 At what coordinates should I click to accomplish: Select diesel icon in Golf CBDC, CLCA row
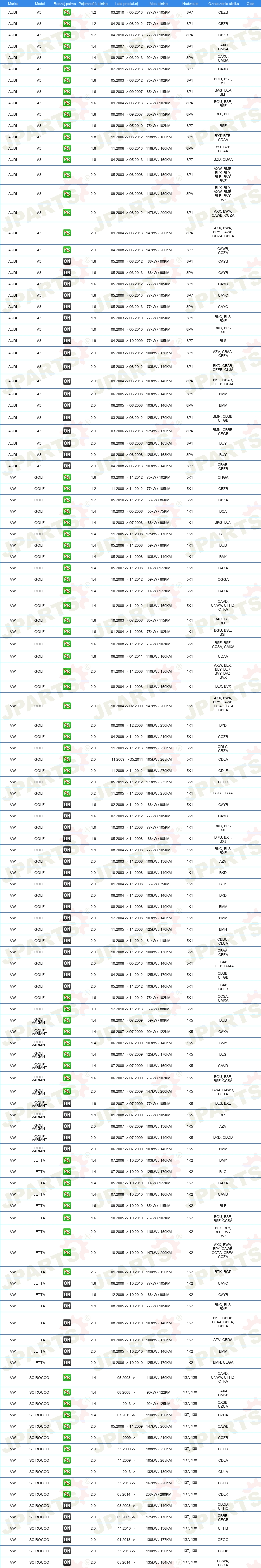[x=67, y=941]
